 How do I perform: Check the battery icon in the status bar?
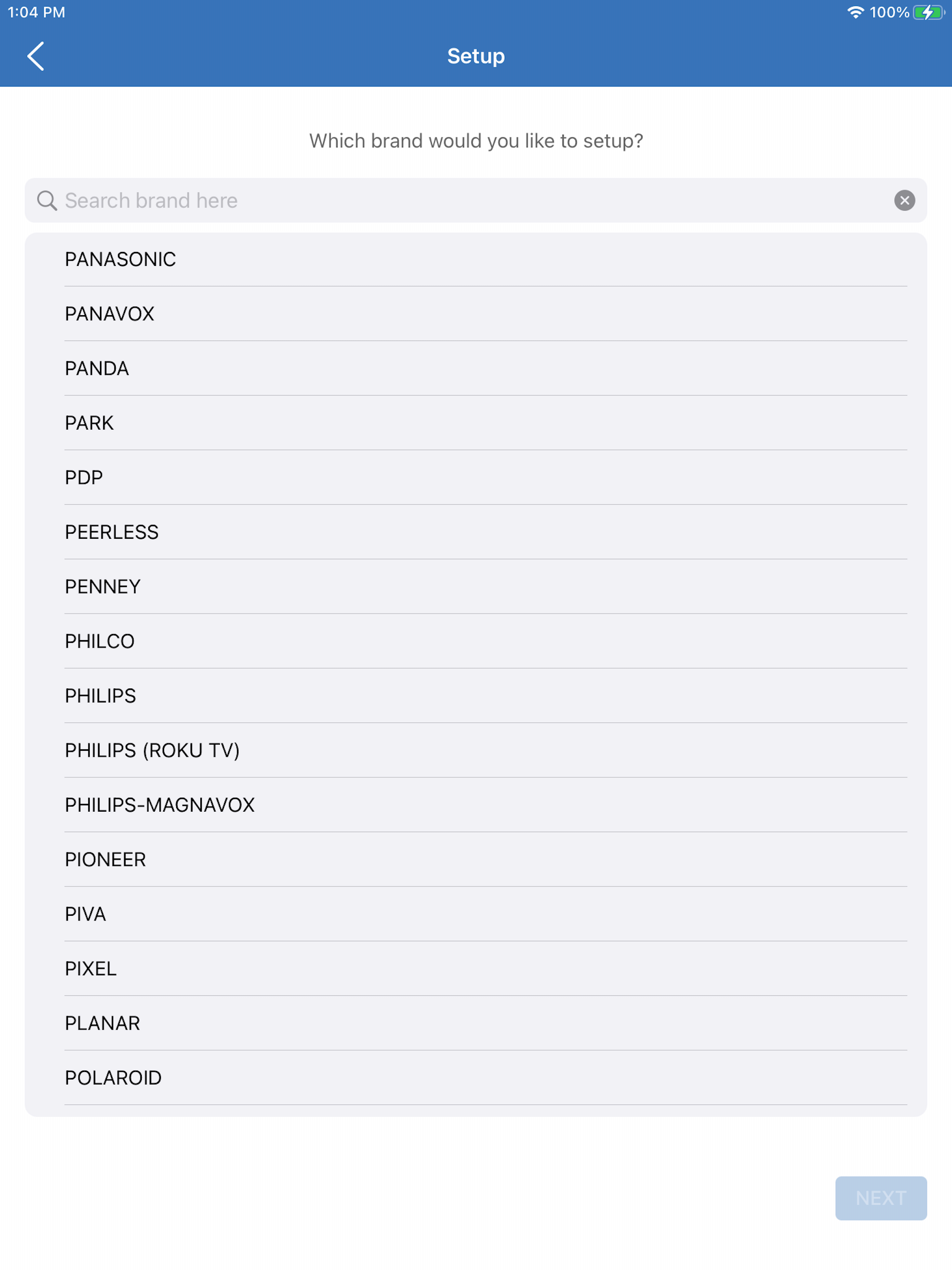tap(929, 12)
